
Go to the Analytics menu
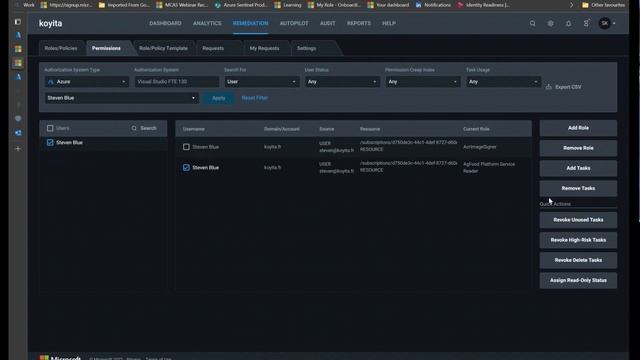click(x=207, y=23)
